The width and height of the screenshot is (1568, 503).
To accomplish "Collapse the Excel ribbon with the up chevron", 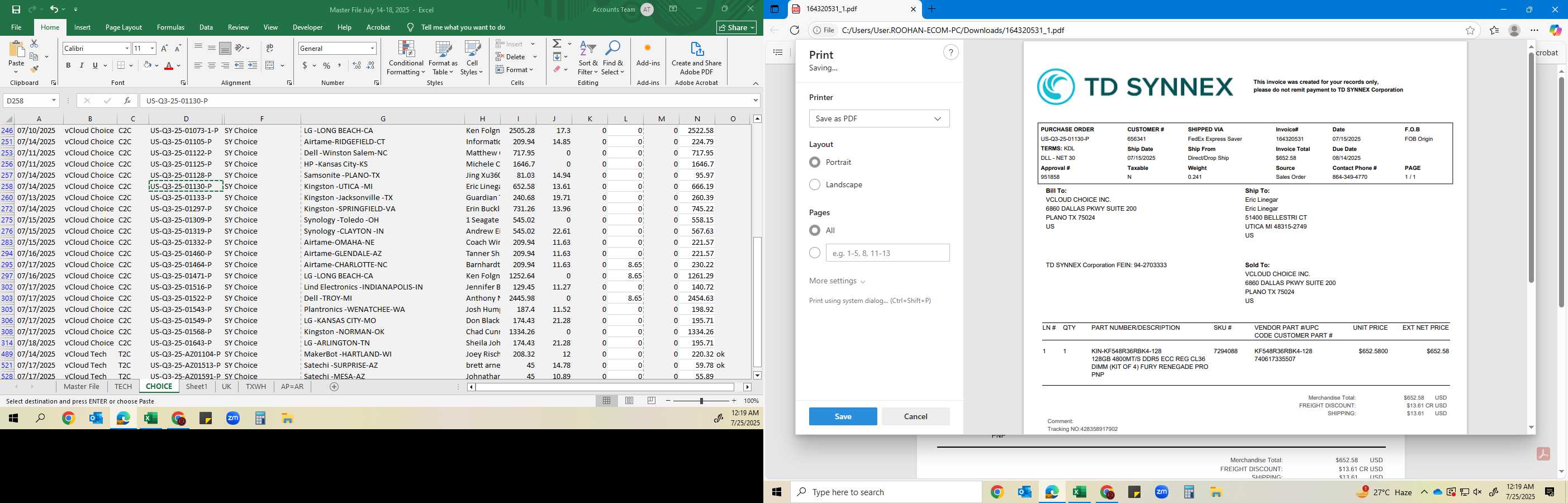I will pyautogui.click(x=756, y=83).
